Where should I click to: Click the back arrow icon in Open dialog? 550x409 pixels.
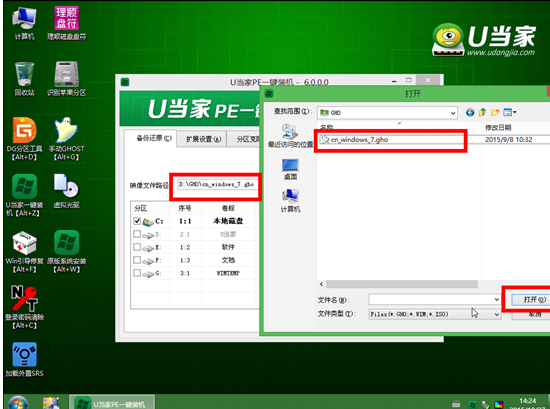tap(470, 112)
